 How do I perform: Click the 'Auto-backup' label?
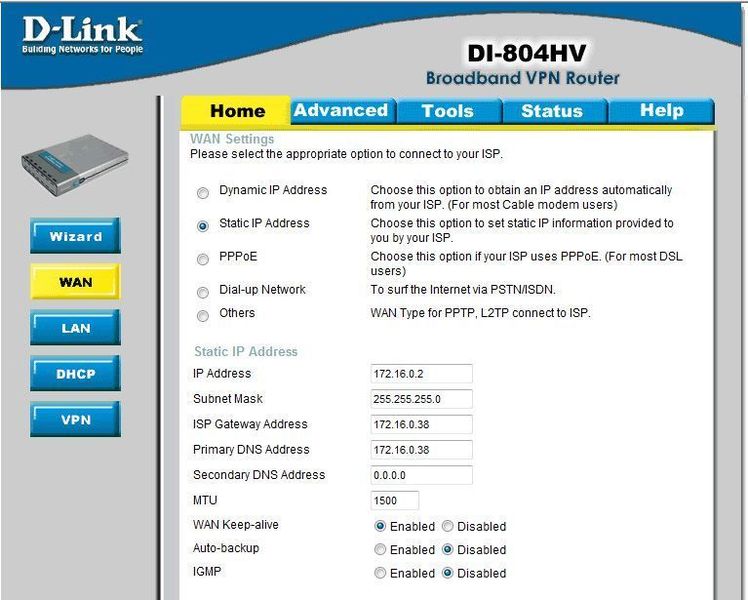(226, 548)
